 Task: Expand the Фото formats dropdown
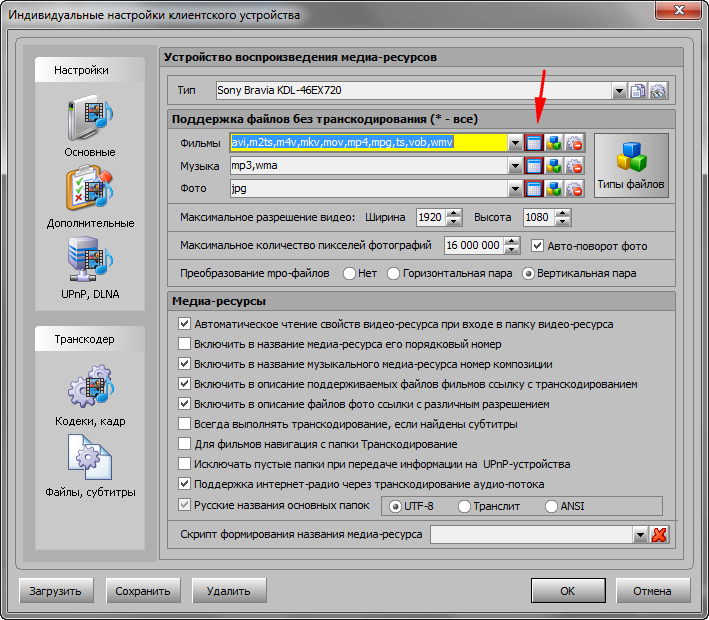point(516,188)
